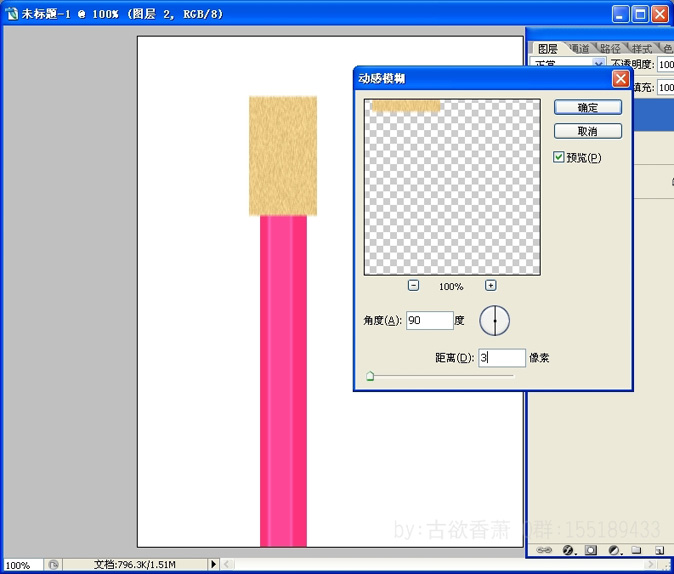Maximize the 未标题-1 document window
The height and width of the screenshot is (574, 674).
640,14
